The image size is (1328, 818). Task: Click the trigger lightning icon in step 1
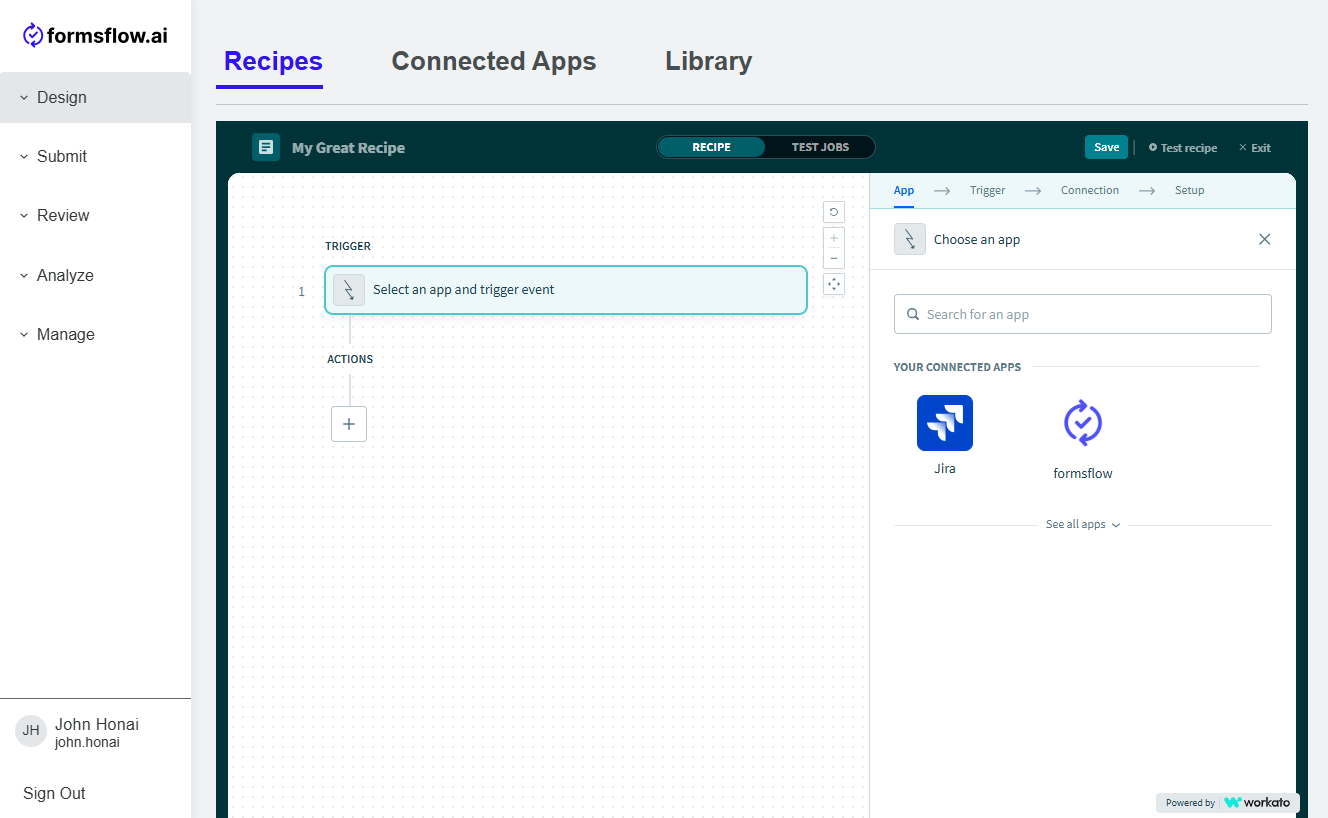pyautogui.click(x=349, y=290)
